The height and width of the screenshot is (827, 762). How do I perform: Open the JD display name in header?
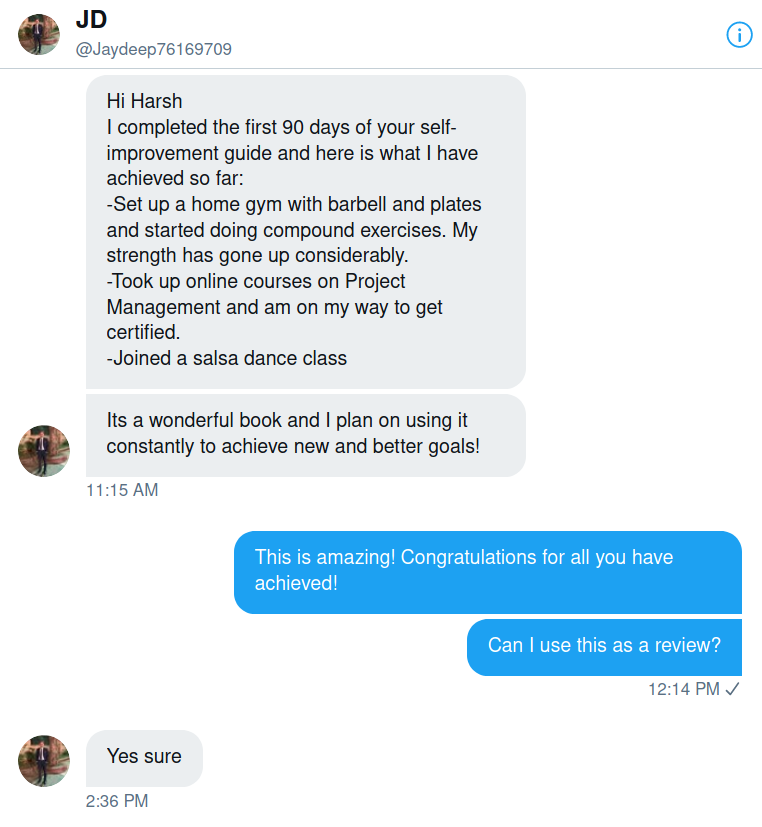(91, 20)
